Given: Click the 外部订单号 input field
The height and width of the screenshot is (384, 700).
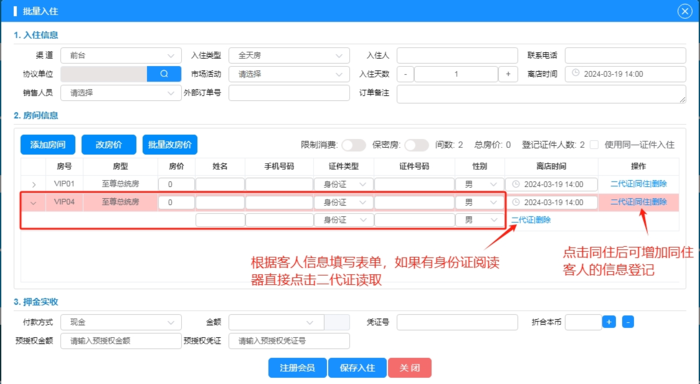Looking at the screenshot, I should [289, 93].
